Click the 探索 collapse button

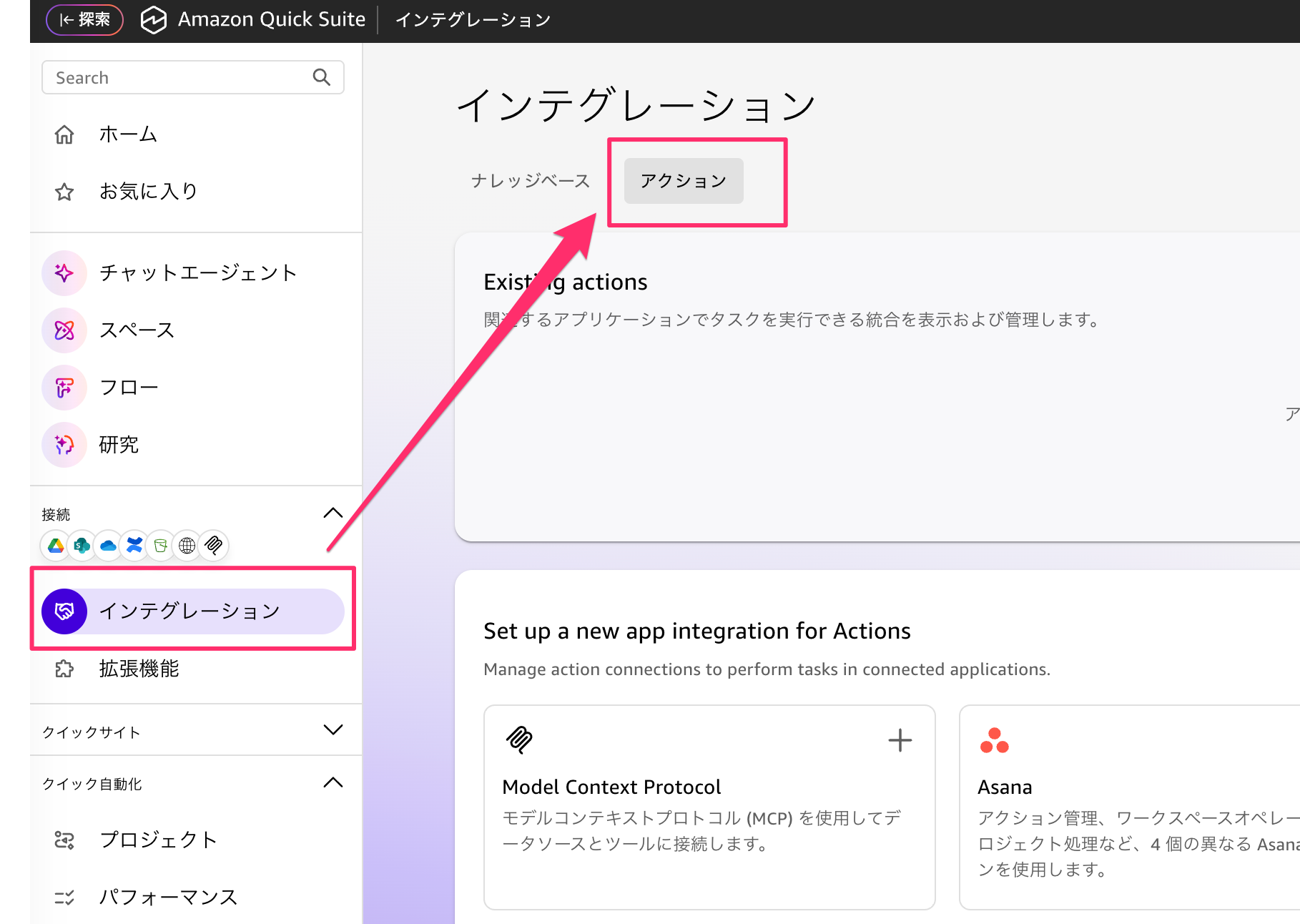click(x=84, y=19)
